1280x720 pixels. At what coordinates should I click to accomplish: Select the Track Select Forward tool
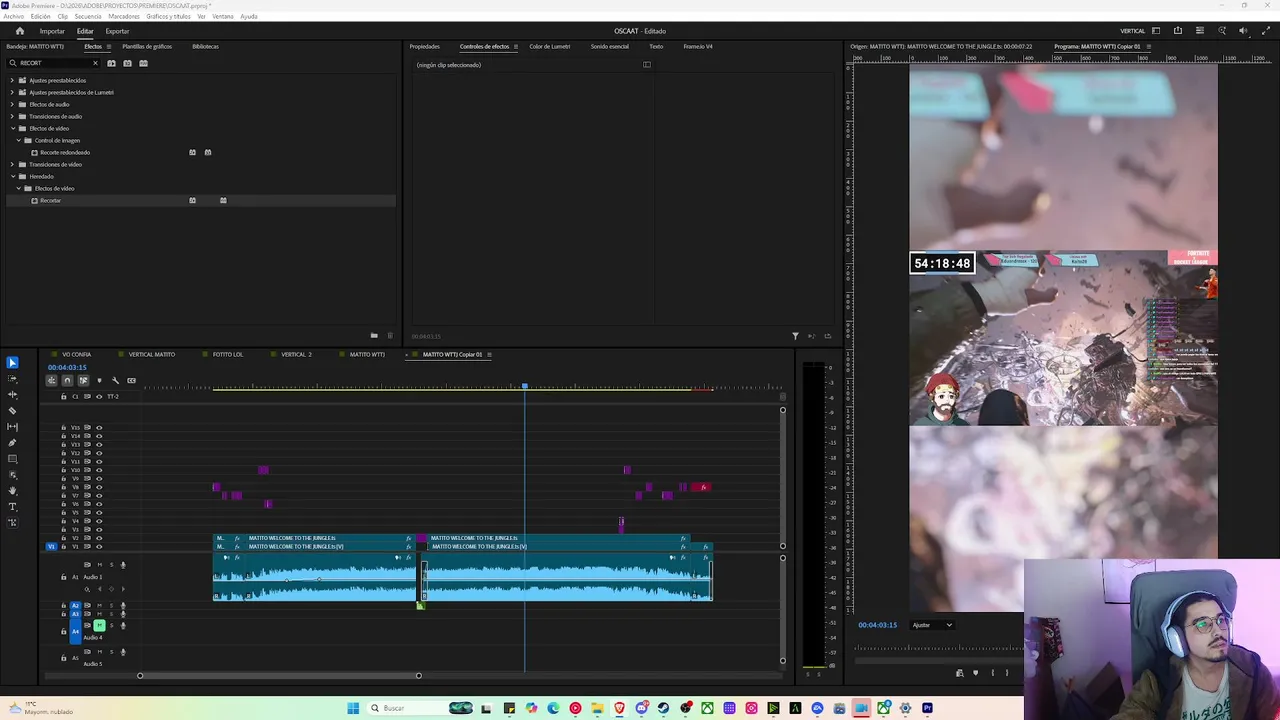coord(12,379)
